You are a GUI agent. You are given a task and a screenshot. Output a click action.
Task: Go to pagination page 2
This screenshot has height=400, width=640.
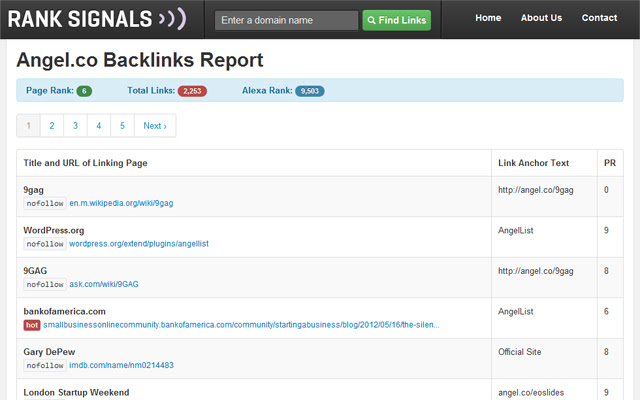coord(52,126)
